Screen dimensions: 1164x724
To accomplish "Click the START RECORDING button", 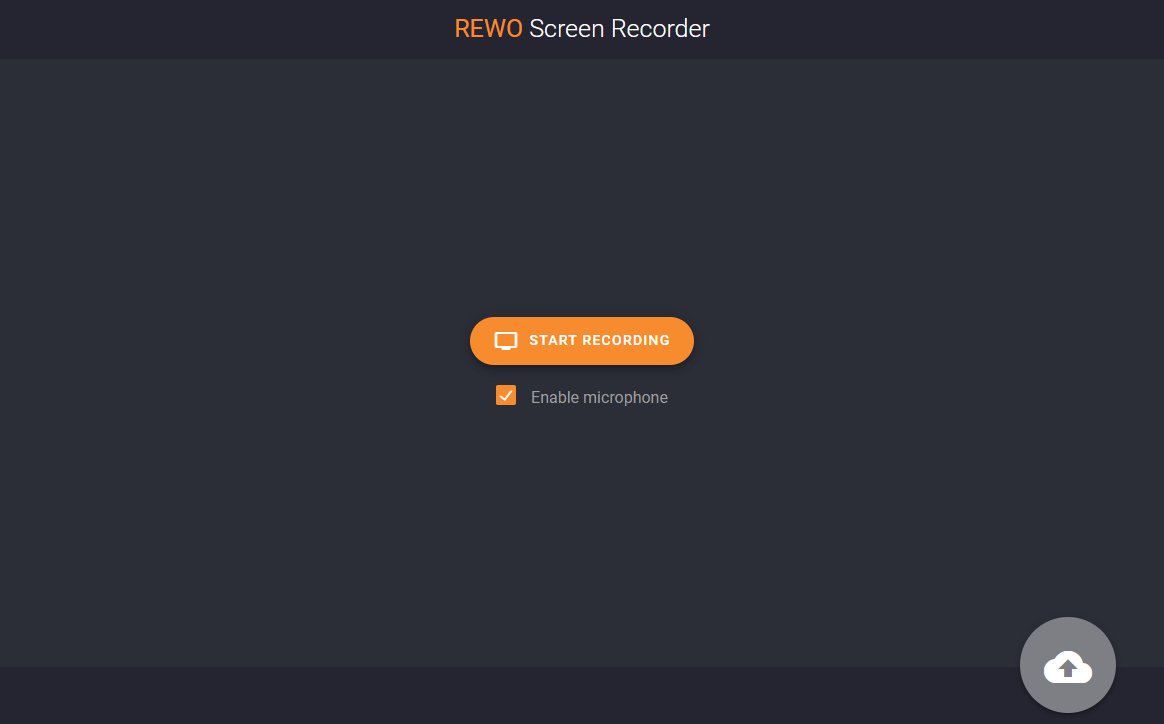I will 581,341.
